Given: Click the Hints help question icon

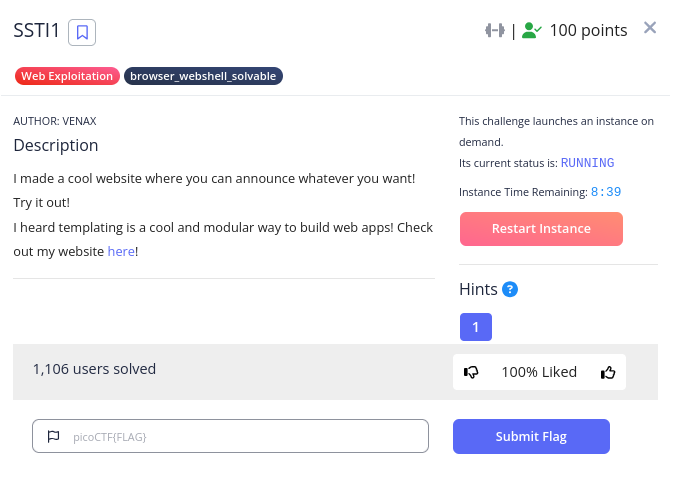Looking at the screenshot, I should coord(510,290).
